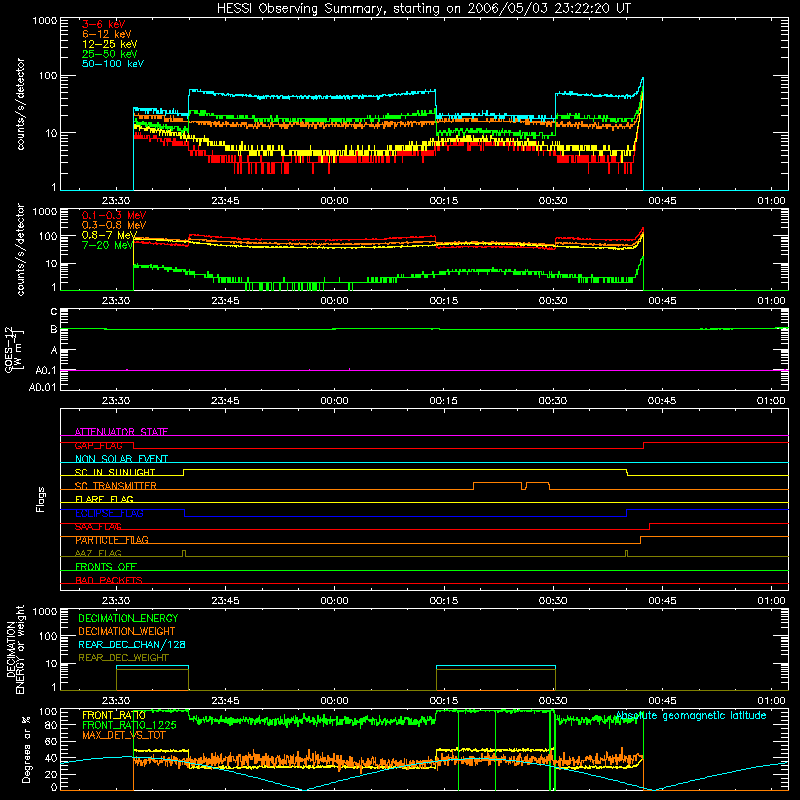
Task: Click the REAR_DEC_CHAN/128 legend label
Action: 132,644
